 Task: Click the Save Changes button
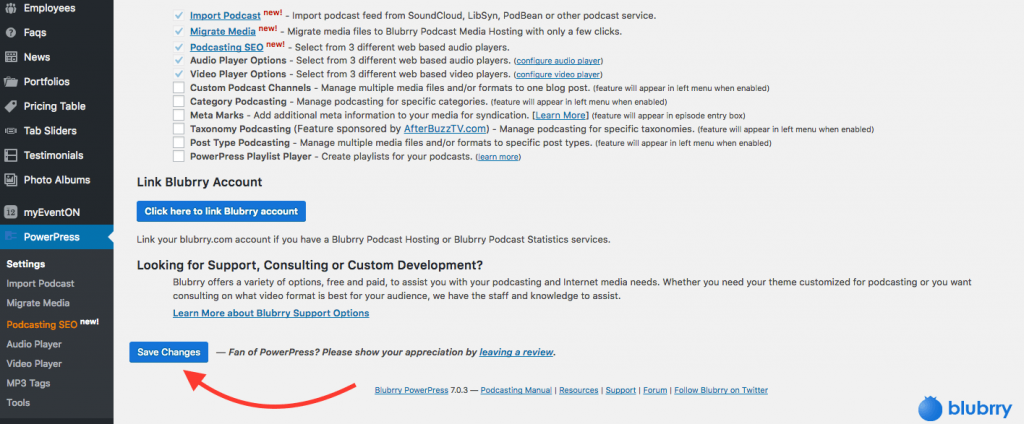[x=168, y=352]
